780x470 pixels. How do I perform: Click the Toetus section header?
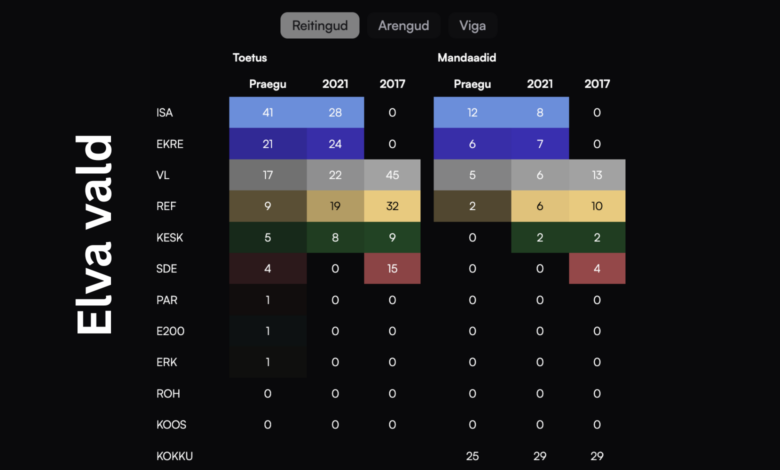coord(250,58)
